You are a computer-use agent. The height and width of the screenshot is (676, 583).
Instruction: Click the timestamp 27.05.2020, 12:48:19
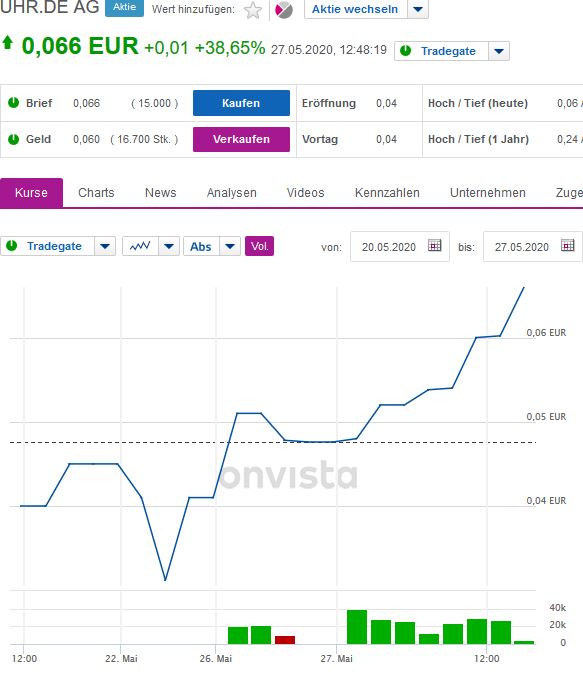click(x=329, y=50)
